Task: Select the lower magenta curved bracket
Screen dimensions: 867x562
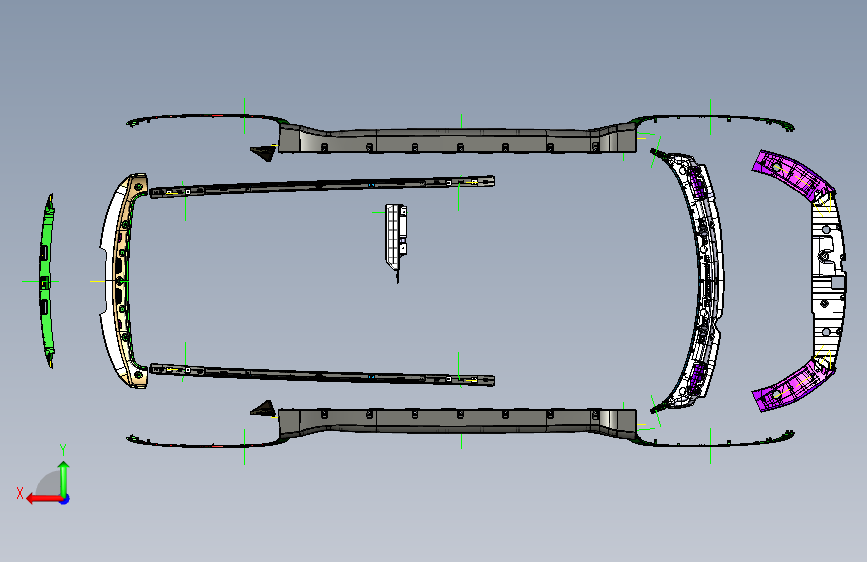Action: pos(792,386)
